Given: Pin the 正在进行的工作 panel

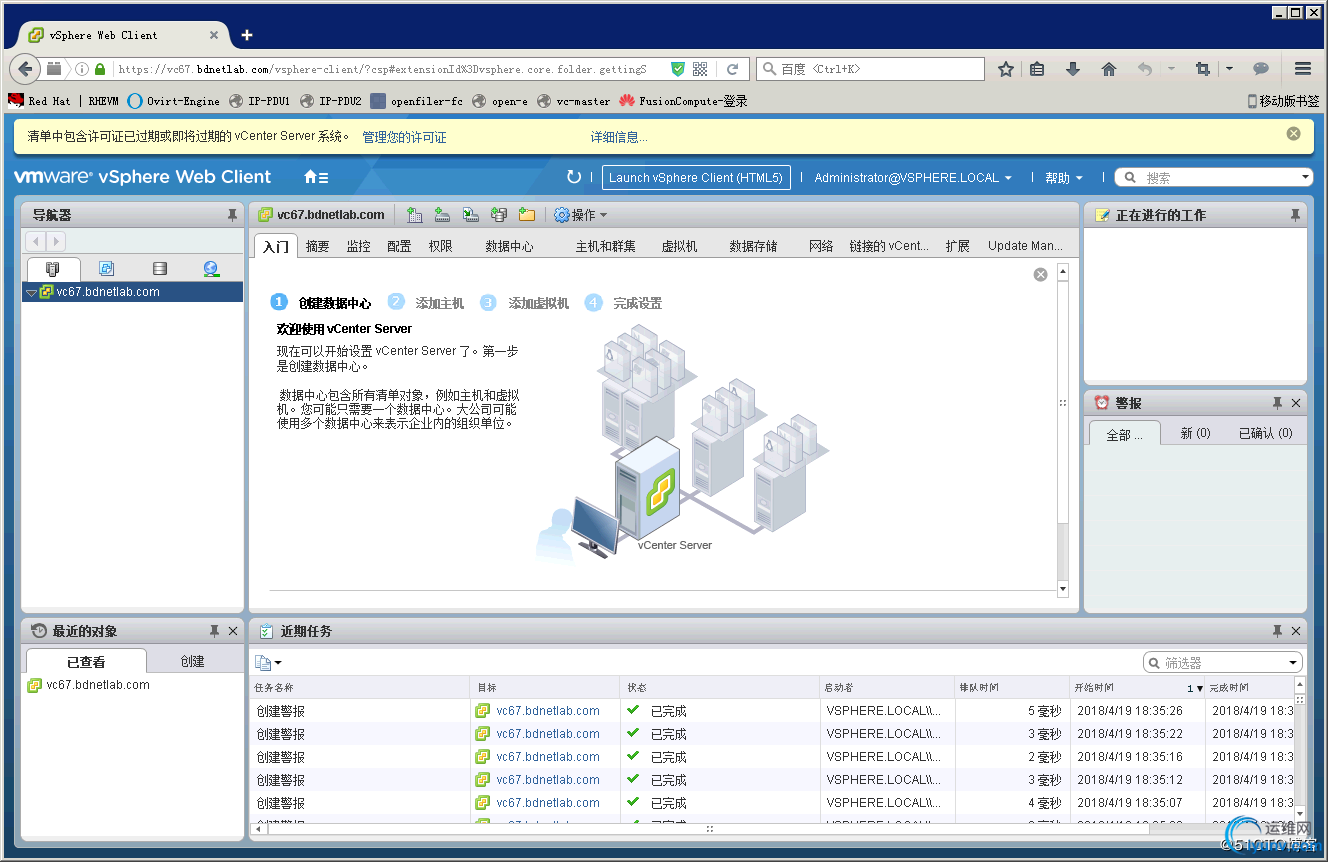Looking at the screenshot, I should [x=1295, y=215].
